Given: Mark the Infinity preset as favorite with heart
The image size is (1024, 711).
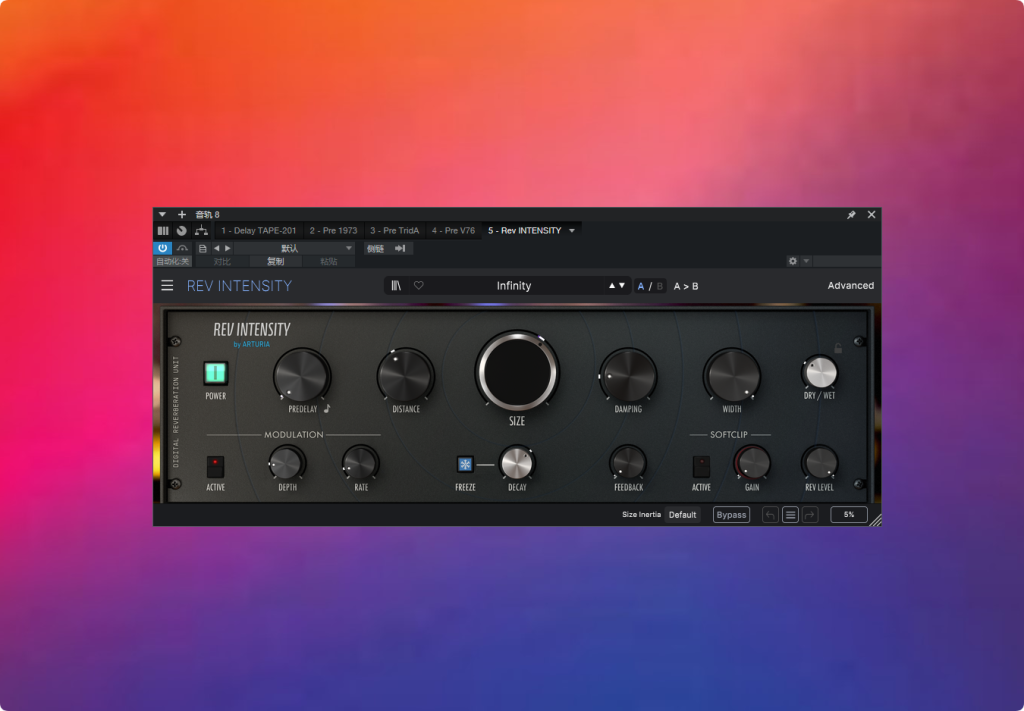Looking at the screenshot, I should (x=419, y=285).
